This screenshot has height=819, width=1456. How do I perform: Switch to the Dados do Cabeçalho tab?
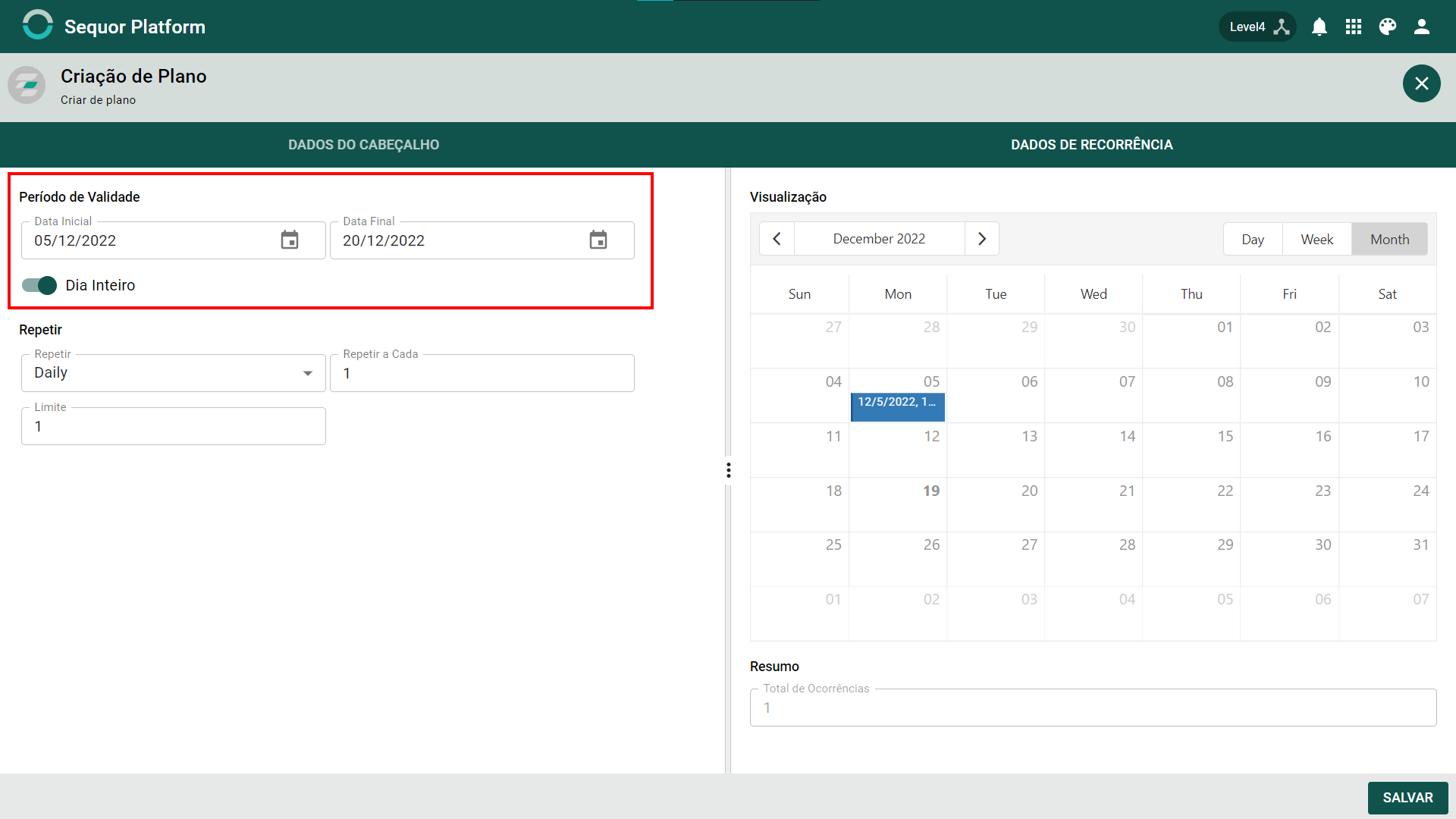(x=364, y=145)
